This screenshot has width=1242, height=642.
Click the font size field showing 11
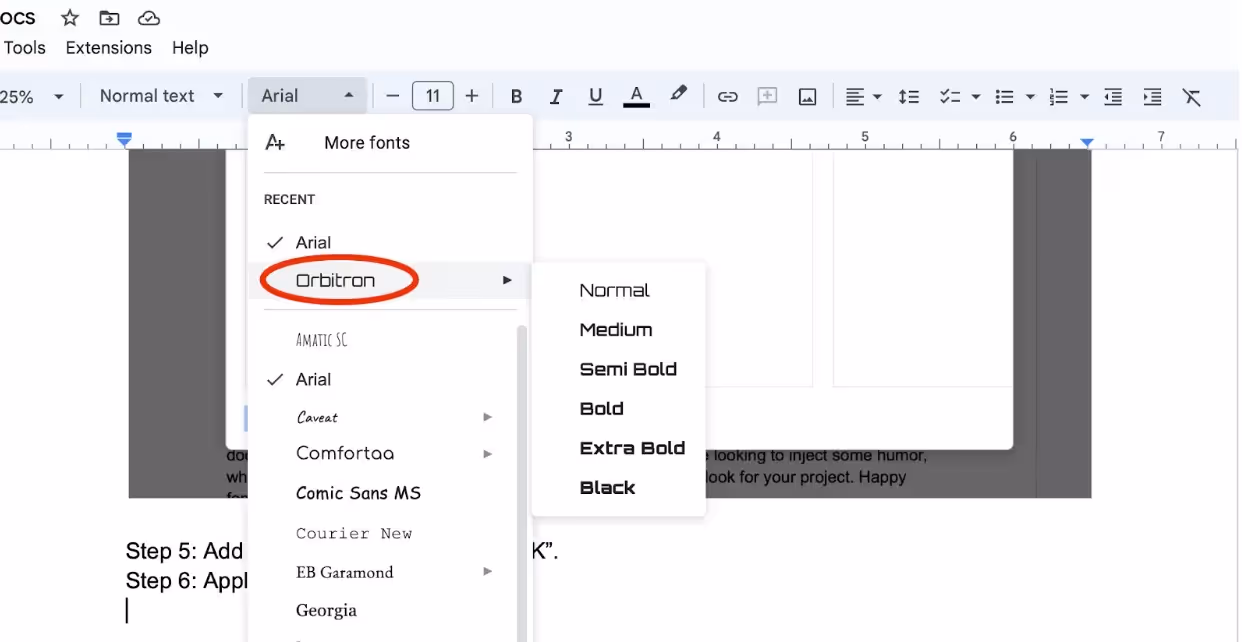(x=433, y=96)
